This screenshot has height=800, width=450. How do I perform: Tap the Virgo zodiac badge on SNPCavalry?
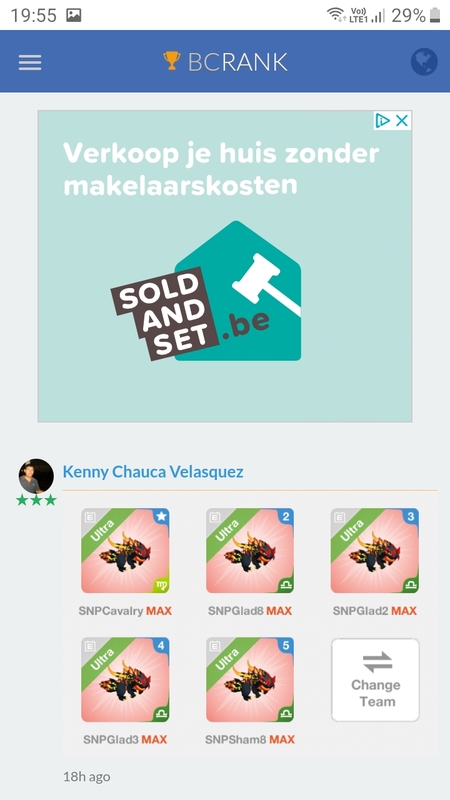click(x=163, y=584)
